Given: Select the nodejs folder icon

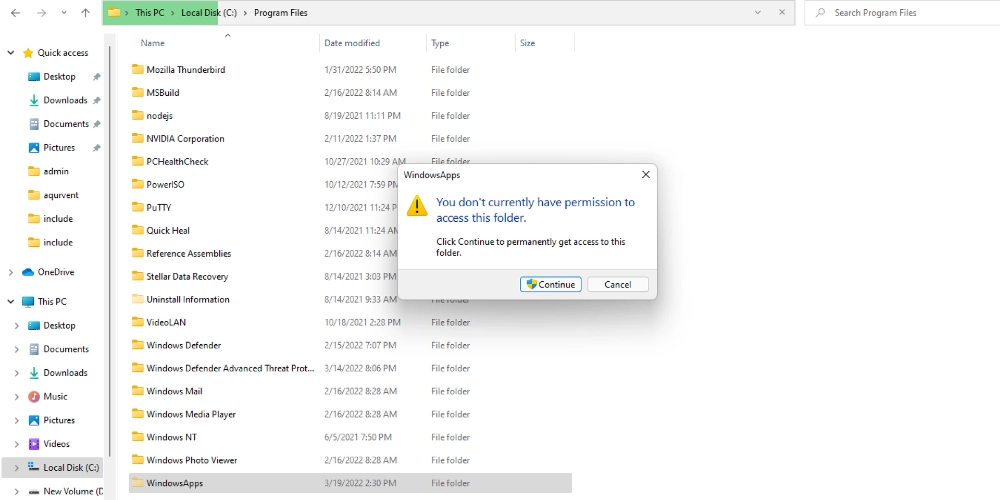Looking at the screenshot, I should click(138, 115).
